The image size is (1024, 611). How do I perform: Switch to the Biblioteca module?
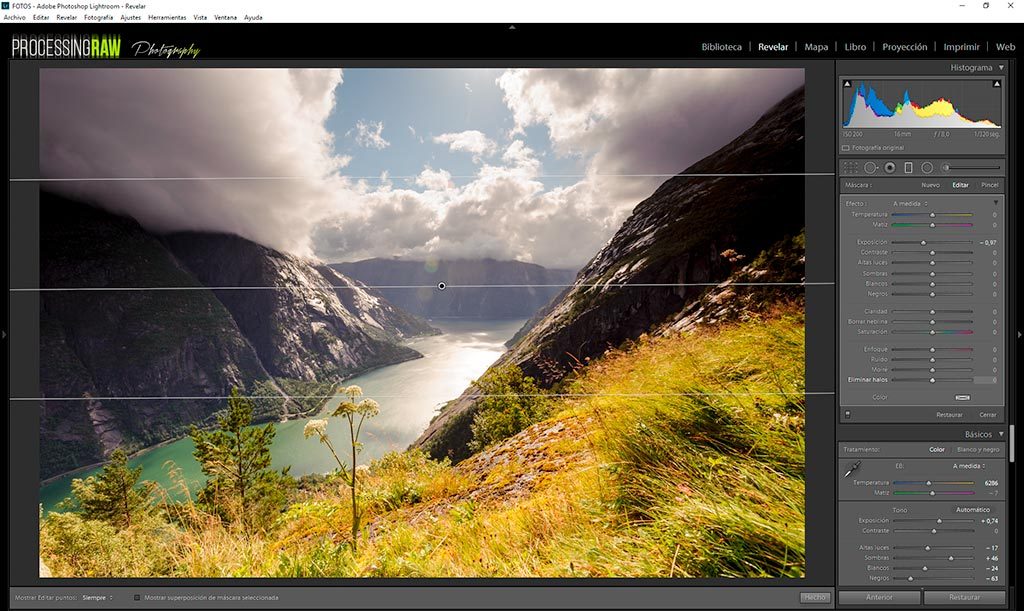(722, 47)
